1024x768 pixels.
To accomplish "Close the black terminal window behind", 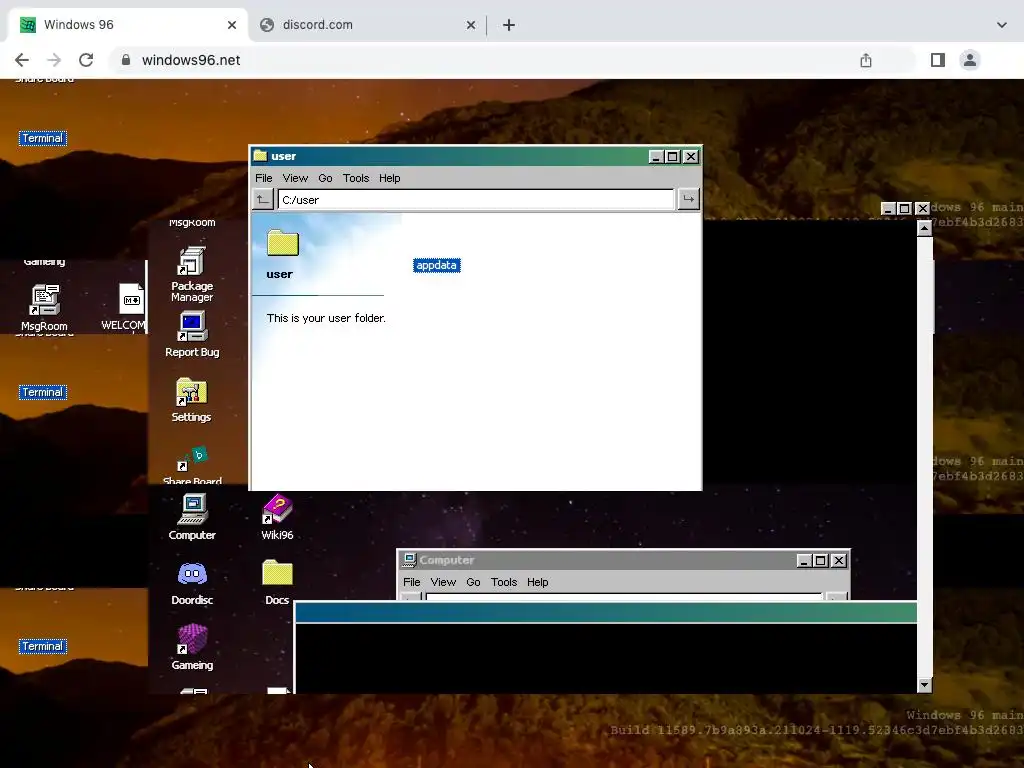I will pyautogui.click(x=922, y=208).
